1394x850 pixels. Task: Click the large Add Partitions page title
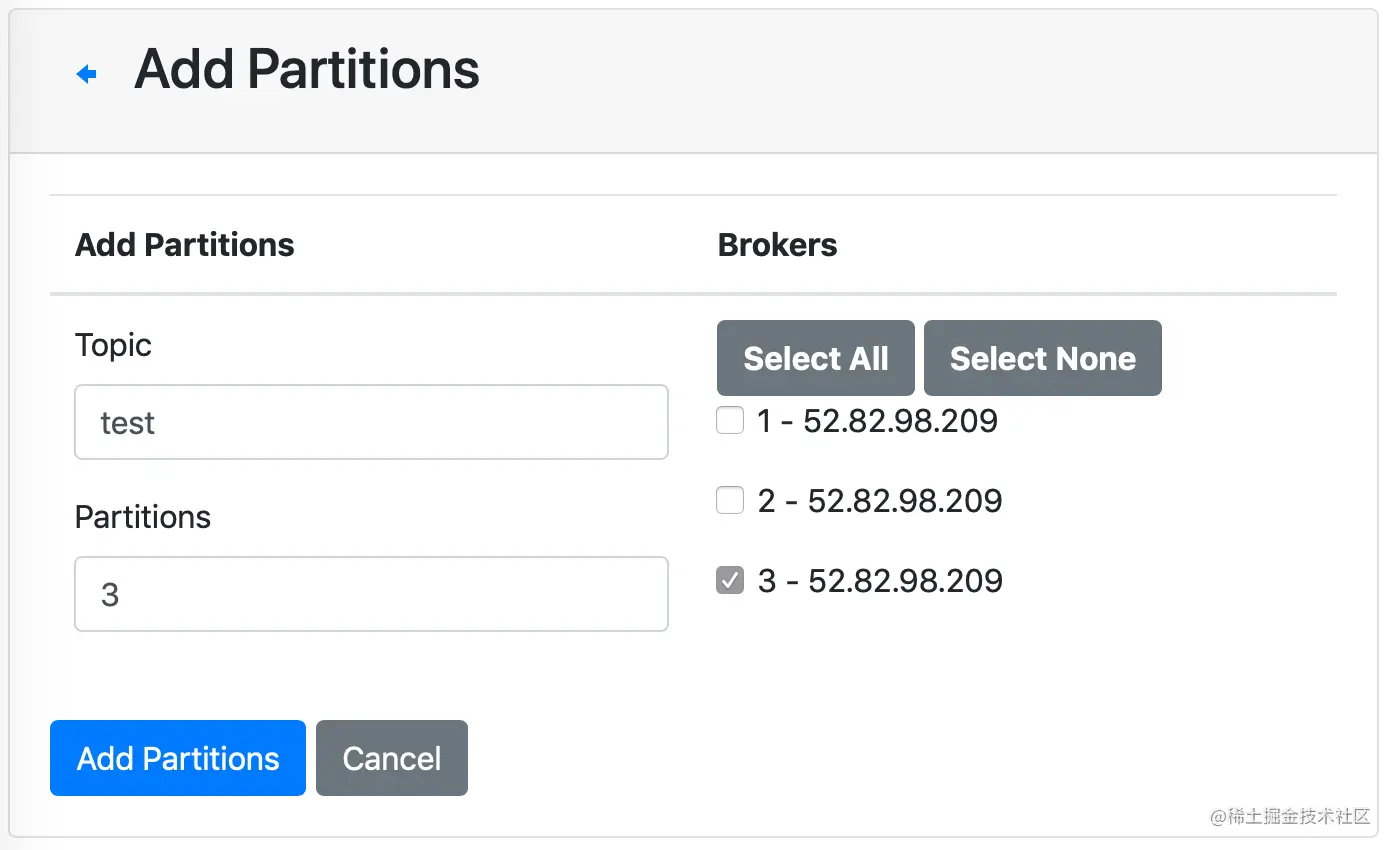click(x=307, y=70)
